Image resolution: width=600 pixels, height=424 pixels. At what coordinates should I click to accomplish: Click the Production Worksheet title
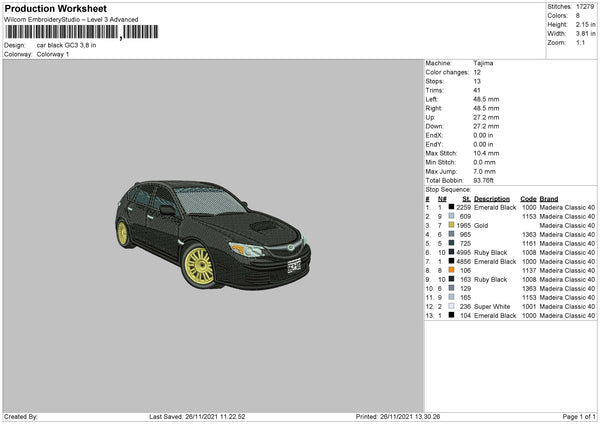(55, 8)
